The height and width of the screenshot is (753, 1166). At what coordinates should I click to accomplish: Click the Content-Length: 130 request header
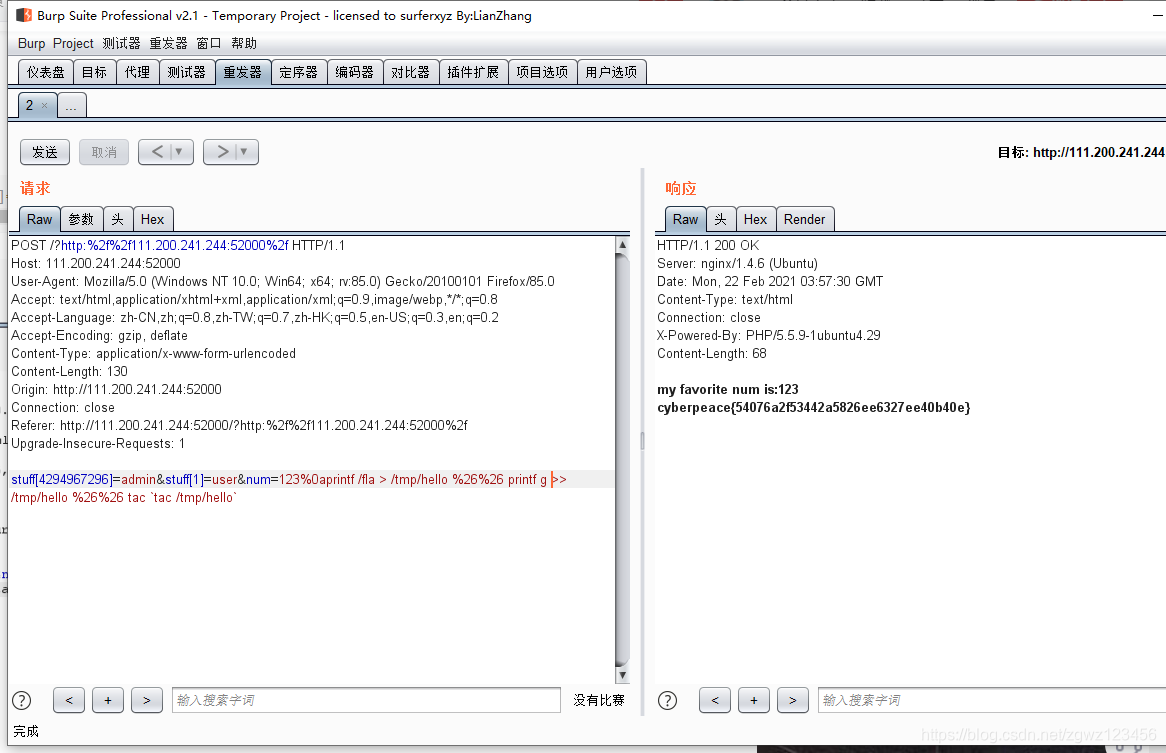69,371
